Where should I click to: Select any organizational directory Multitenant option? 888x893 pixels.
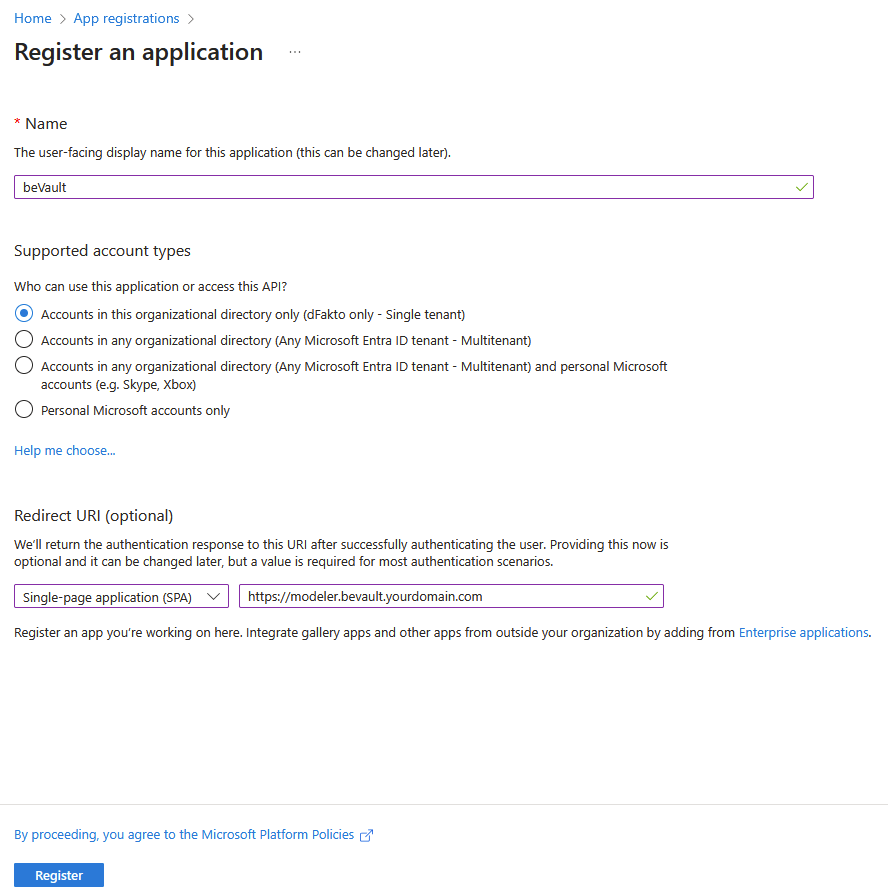(25, 340)
